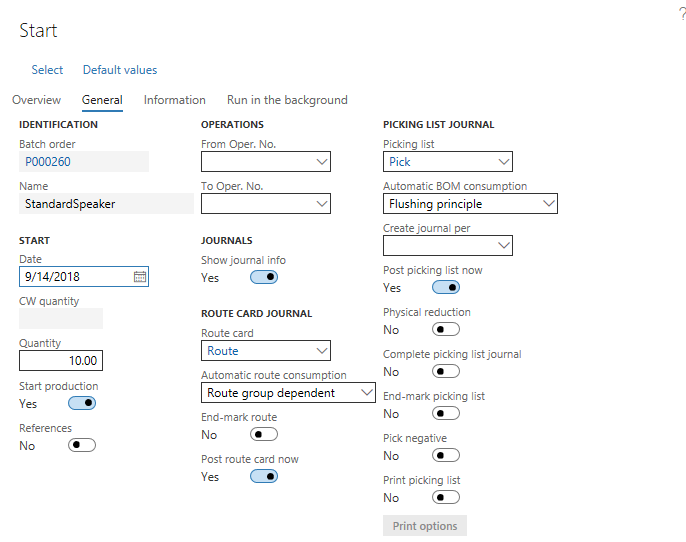Screen dimensions: 686x542
Task: Turn off Show journal info
Action: pyautogui.click(x=264, y=277)
